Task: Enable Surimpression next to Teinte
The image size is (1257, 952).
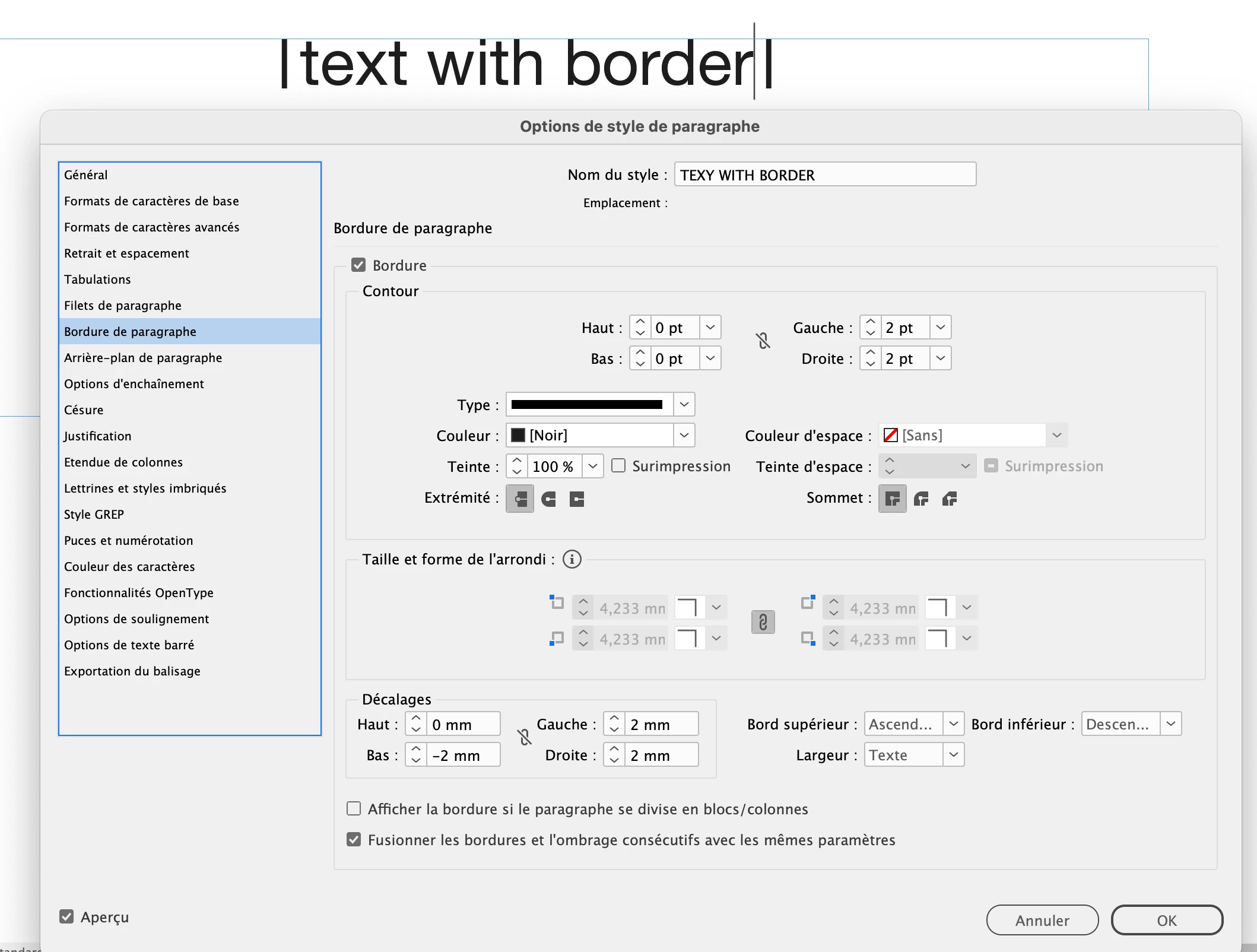Action: pyautogui.click(x=618, y=466)
